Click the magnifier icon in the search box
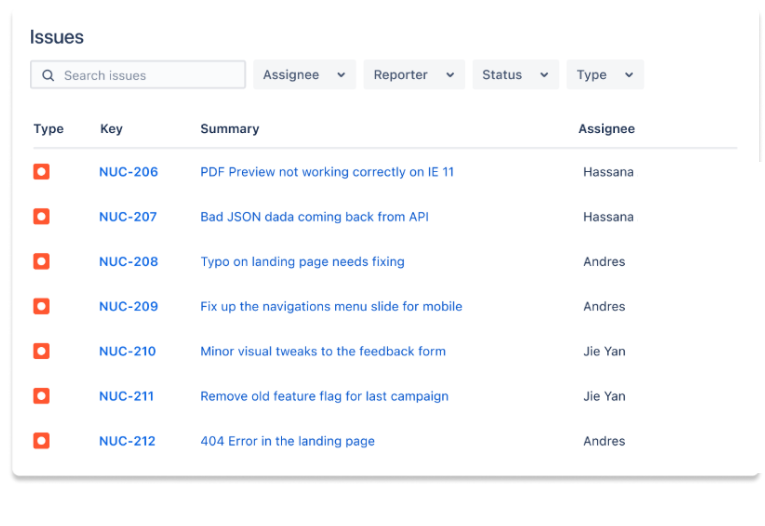Screen dimensions: 765x526 [x=48, y=75]
